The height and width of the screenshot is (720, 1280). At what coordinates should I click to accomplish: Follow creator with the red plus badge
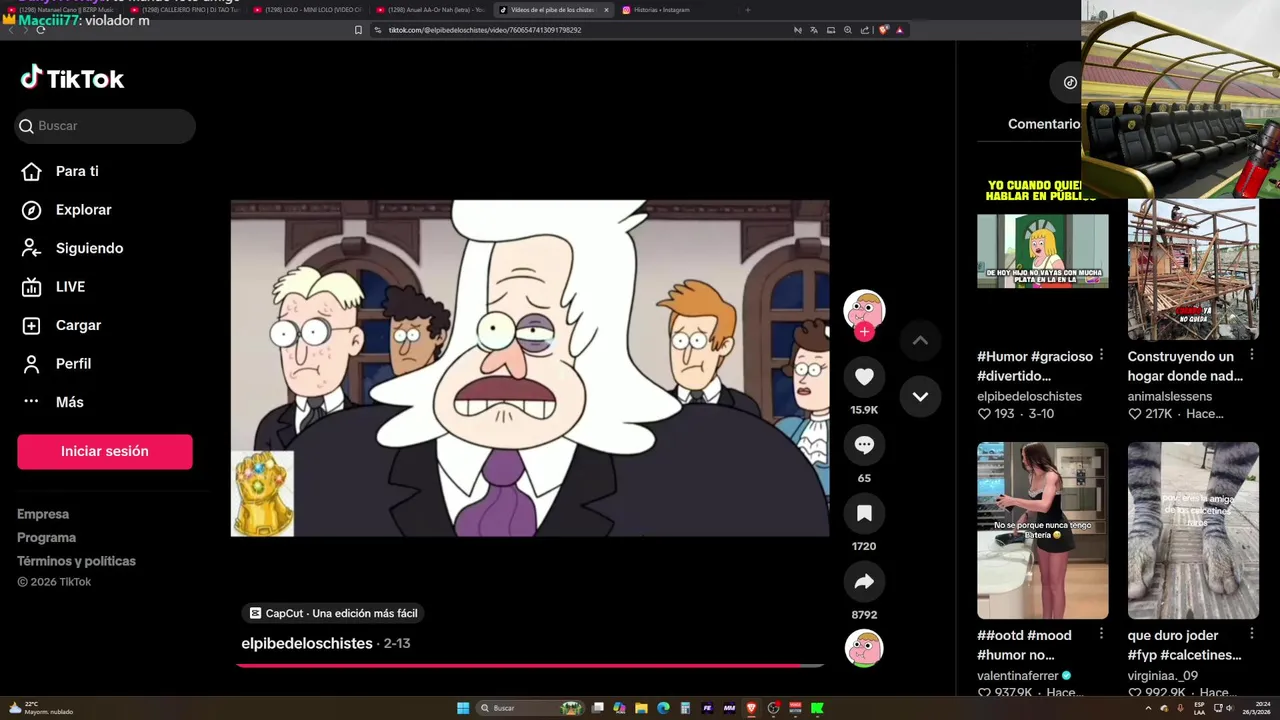click(x=864, y=332)
